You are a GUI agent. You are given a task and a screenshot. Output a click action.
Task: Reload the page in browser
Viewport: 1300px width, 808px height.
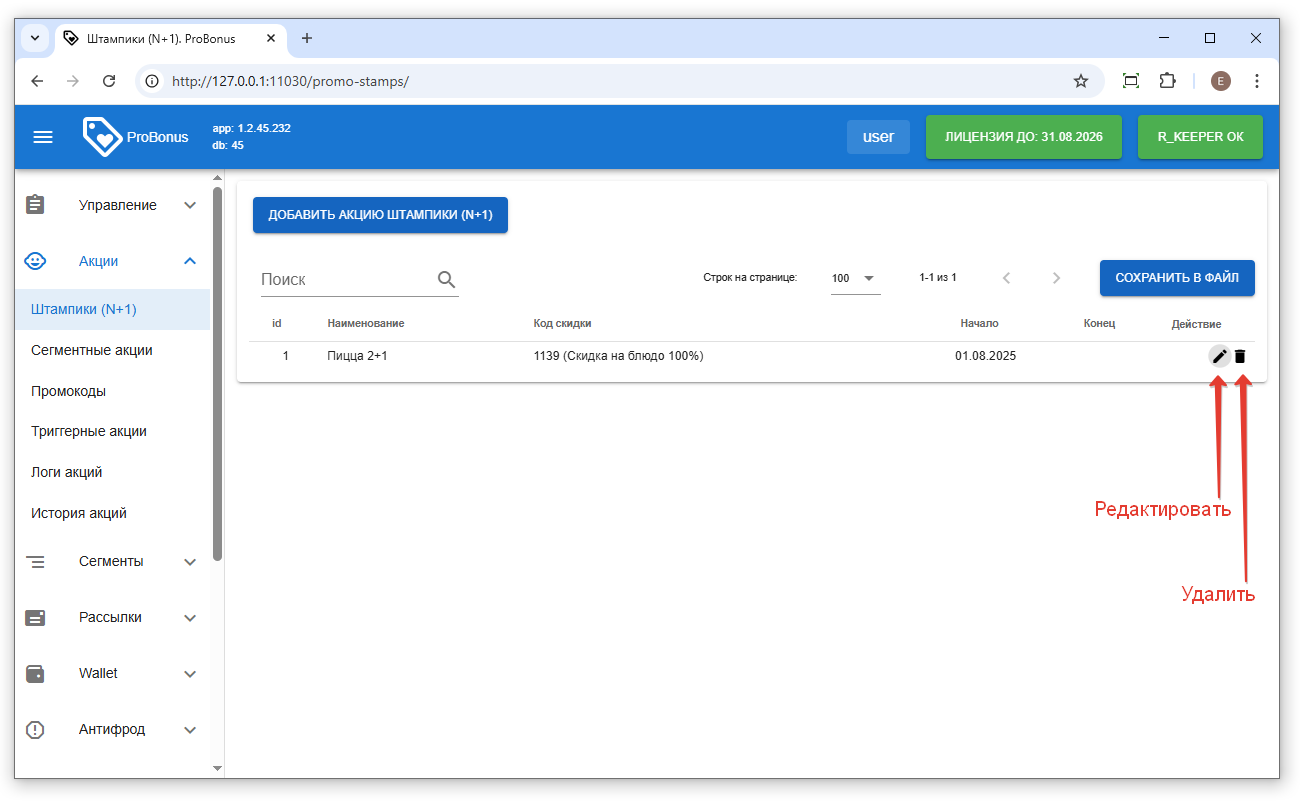(110, 81)
